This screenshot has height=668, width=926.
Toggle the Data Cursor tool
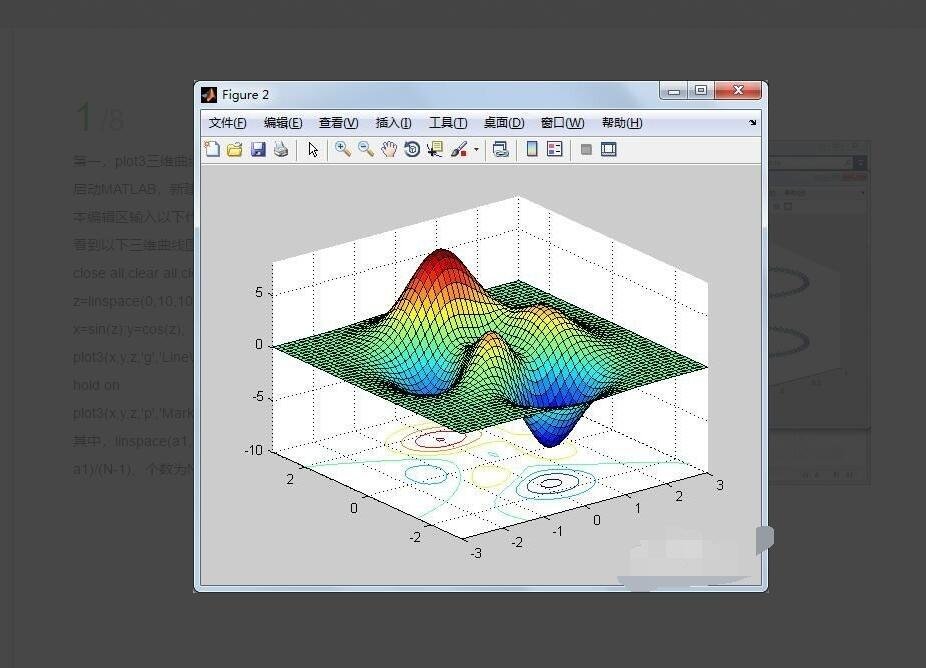click(x=434, y=149)
